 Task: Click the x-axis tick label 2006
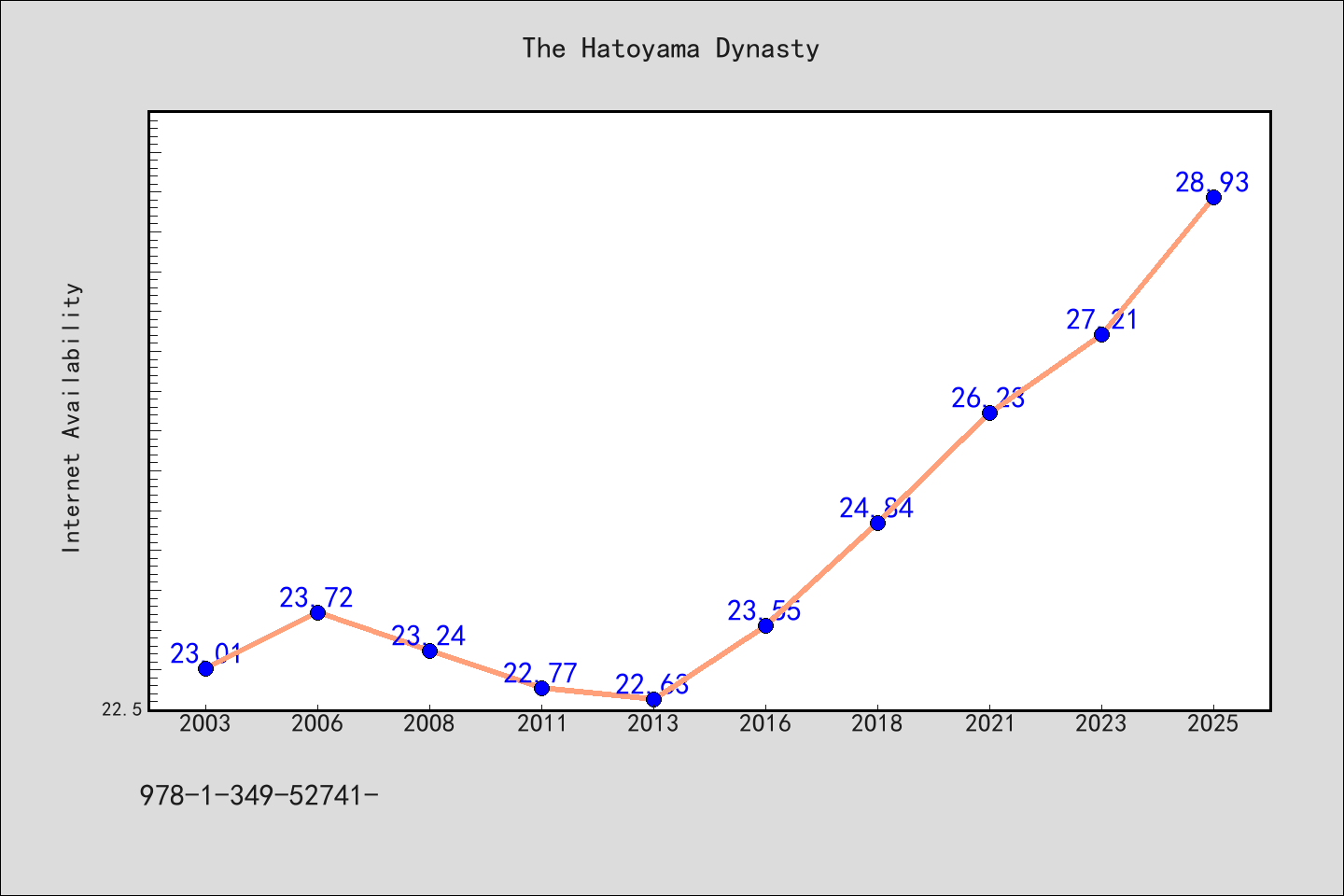point(317,723)
